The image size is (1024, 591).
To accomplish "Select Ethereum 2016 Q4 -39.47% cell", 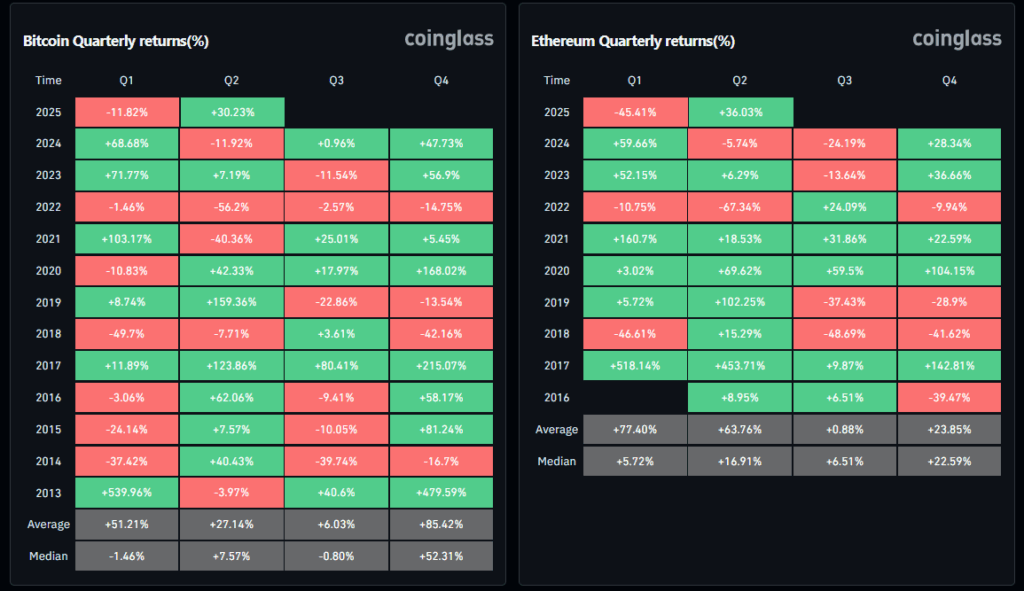I will 950,398.
